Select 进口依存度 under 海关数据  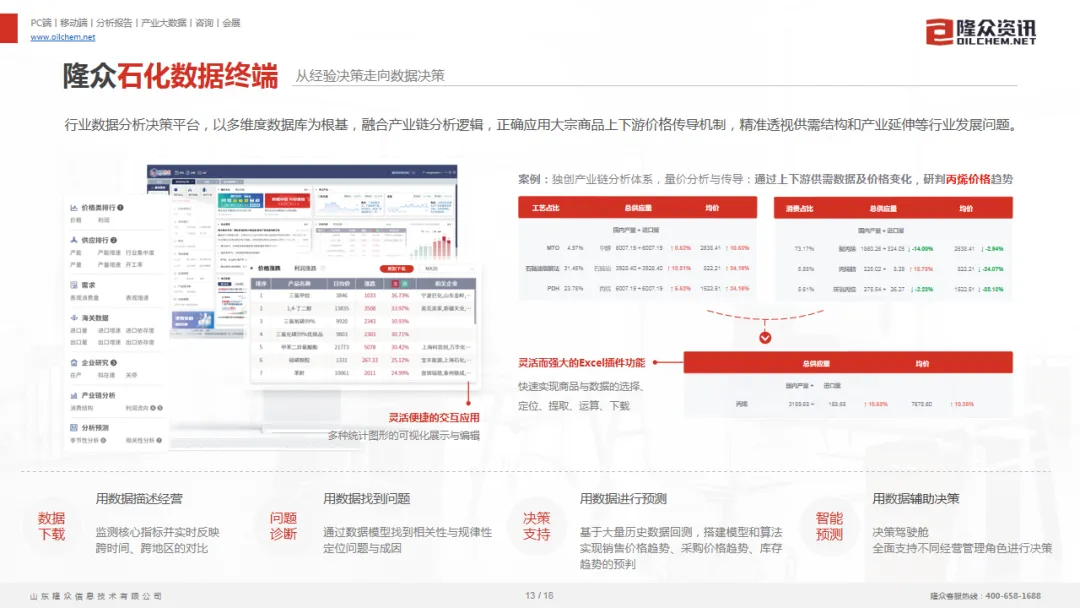(x=140, y=331)
